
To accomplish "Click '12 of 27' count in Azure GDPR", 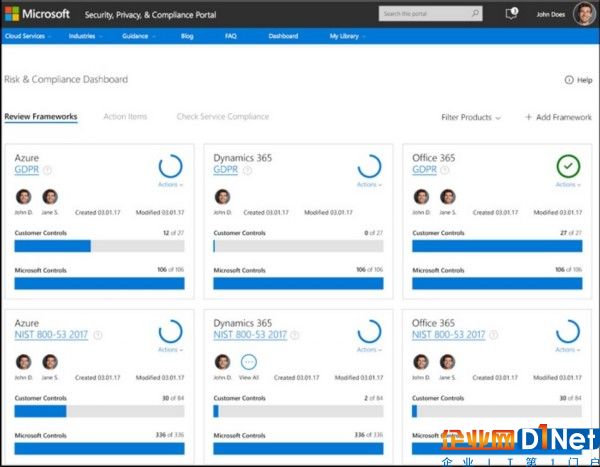I will point(173,233).
